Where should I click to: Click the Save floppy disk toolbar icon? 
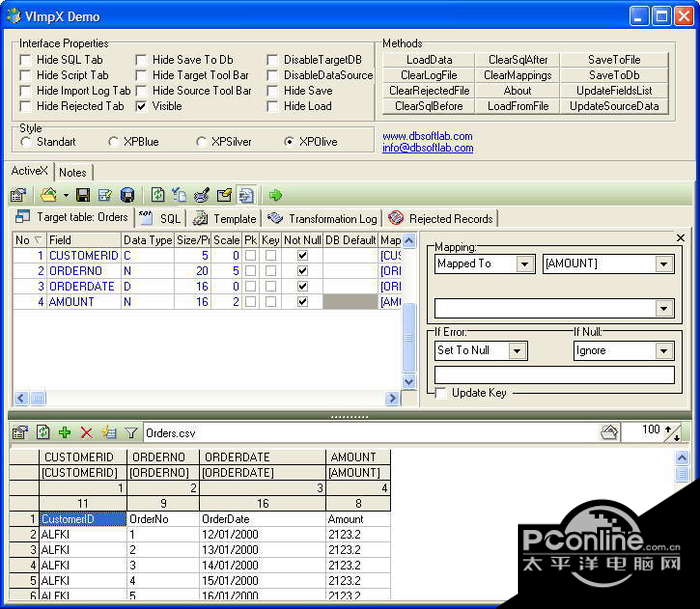click(x=83, y=195)
